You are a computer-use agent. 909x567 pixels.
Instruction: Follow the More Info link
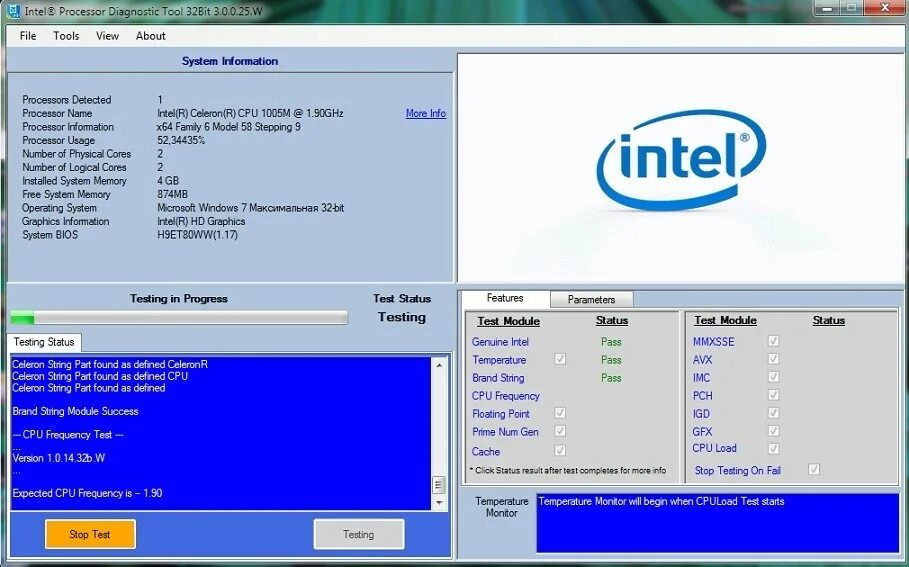coord(426,114)
